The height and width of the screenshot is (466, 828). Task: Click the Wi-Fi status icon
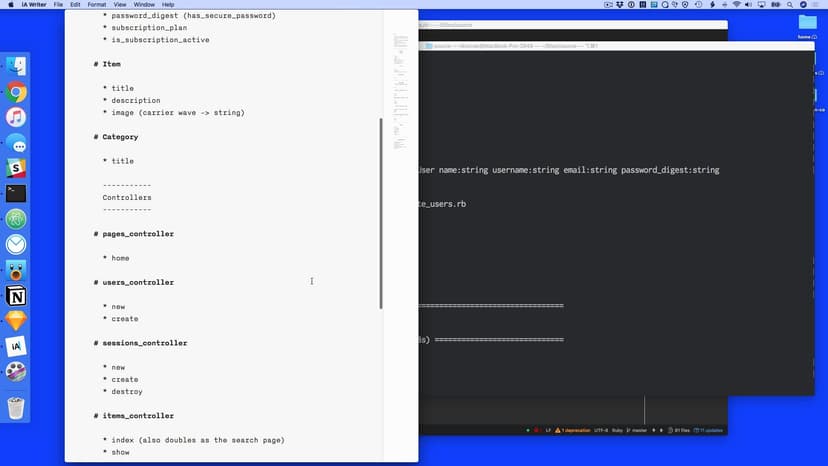[736, 5]
